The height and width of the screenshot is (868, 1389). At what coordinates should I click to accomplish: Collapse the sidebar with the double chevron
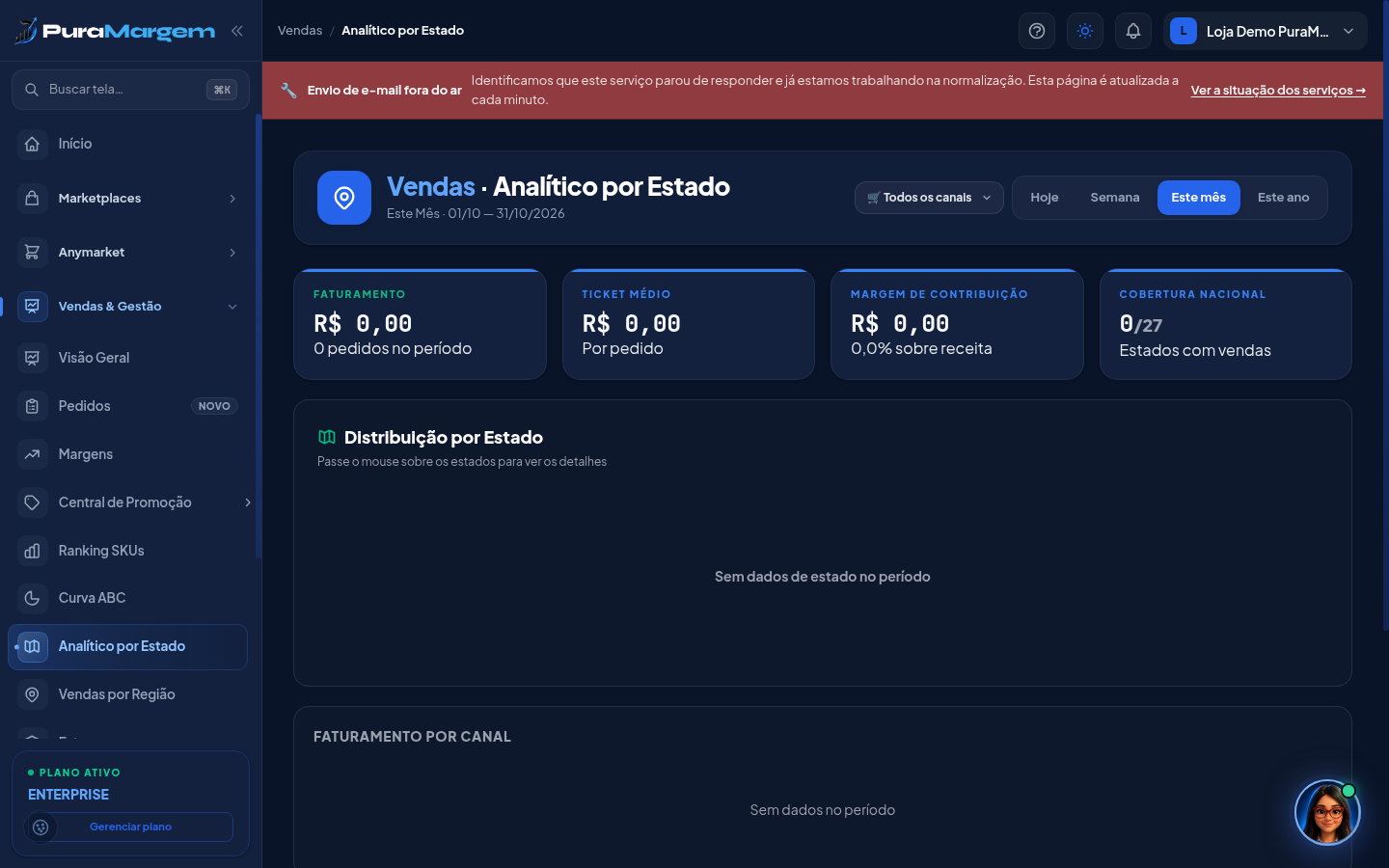pos(236,31)
